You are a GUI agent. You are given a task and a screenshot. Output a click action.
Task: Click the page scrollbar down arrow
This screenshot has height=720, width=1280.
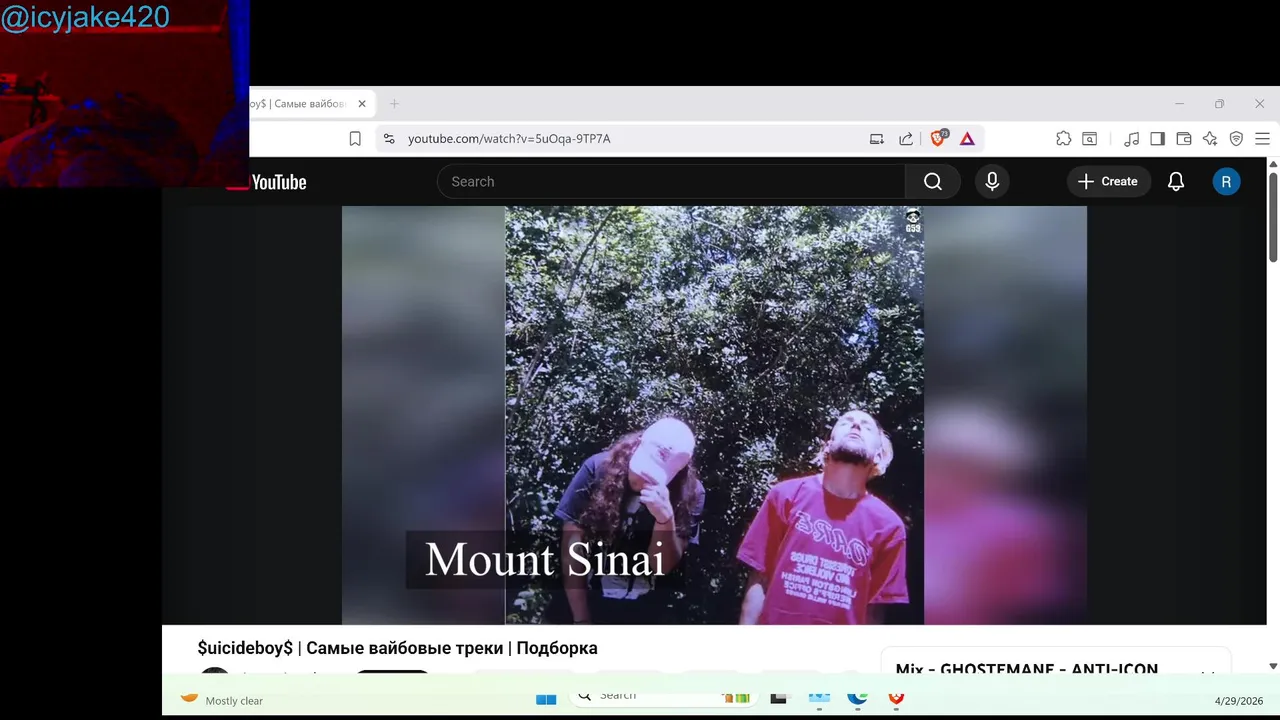click(1273, 666)
